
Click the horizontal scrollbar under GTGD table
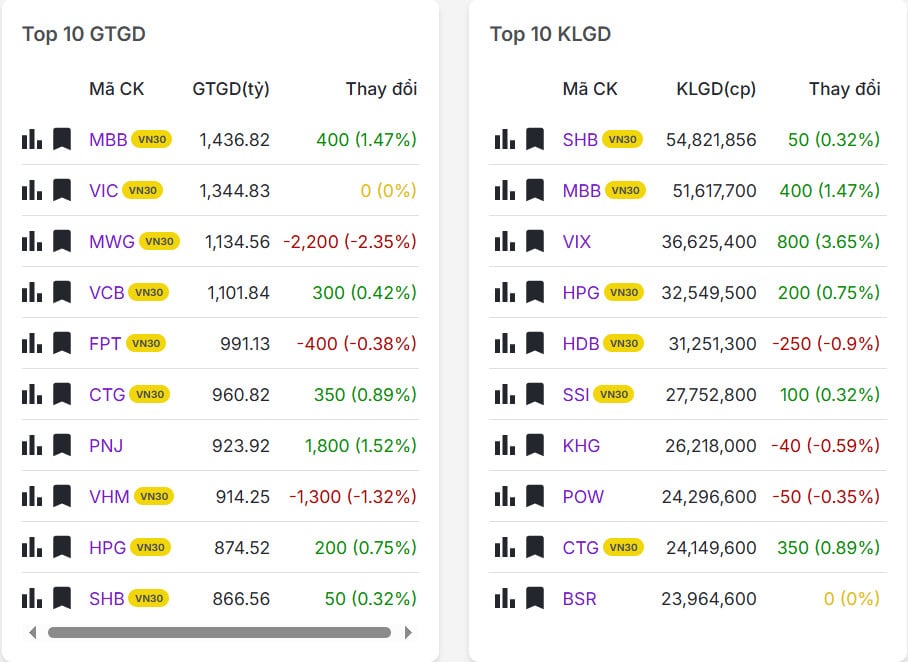tap(219, 632)
